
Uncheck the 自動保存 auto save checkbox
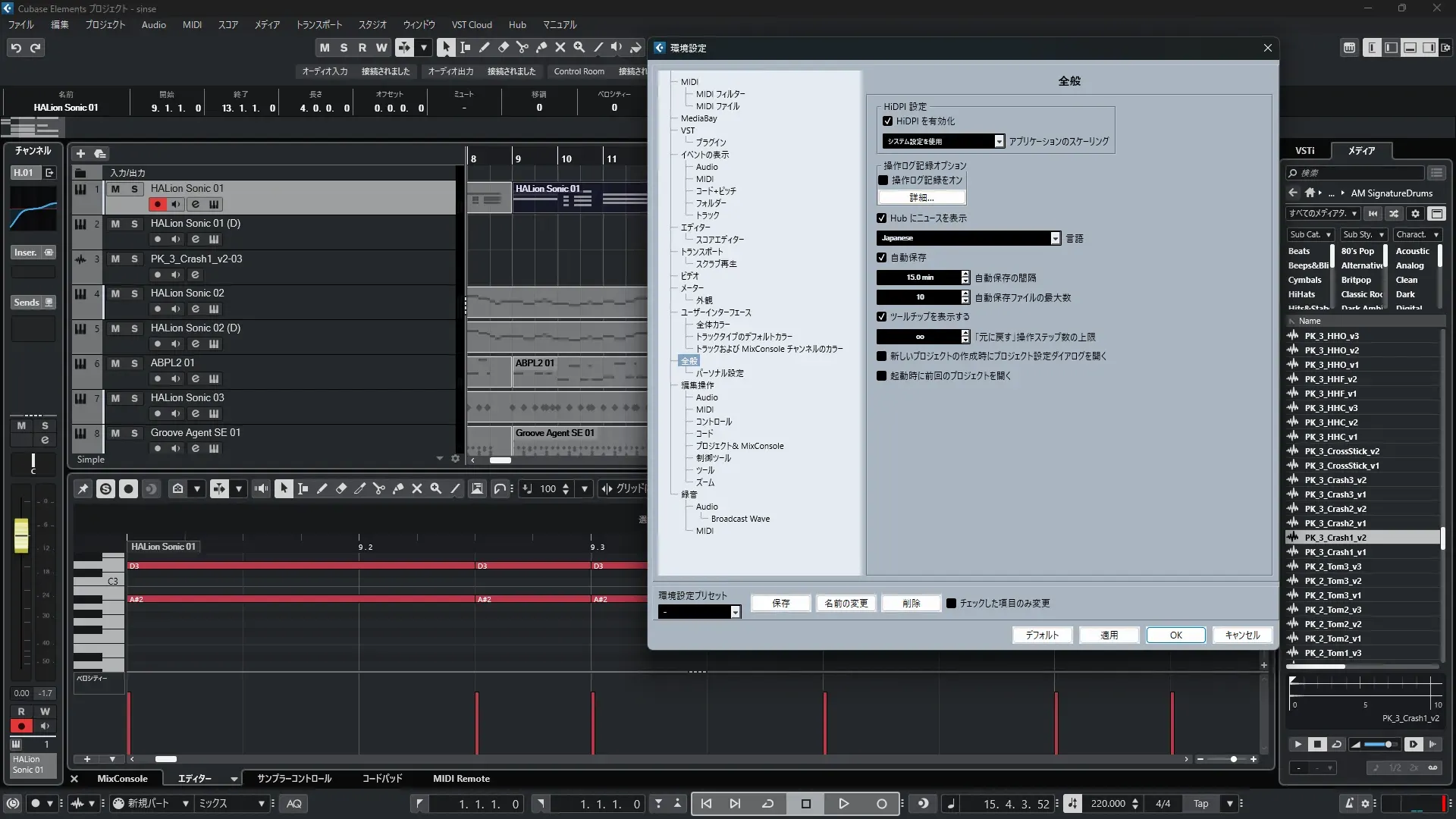point(881,258)
